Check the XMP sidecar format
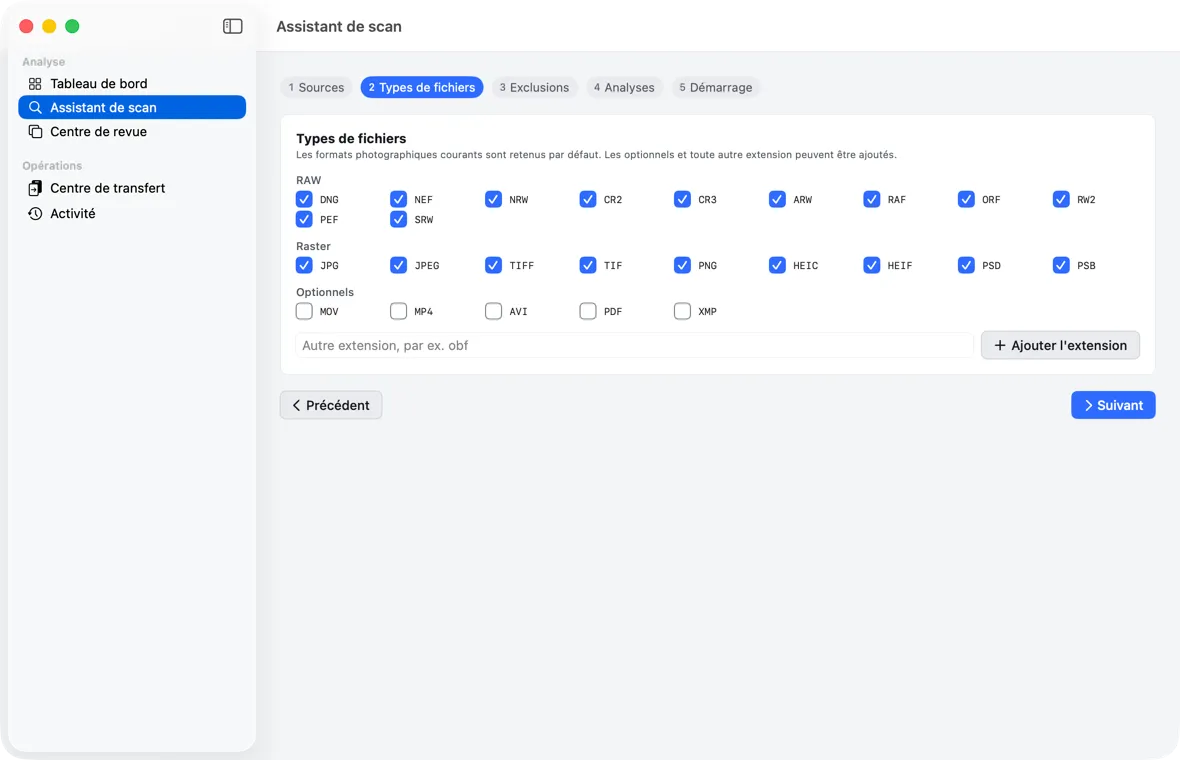This screenshot has height=760, width=1180. coord(683,311)
